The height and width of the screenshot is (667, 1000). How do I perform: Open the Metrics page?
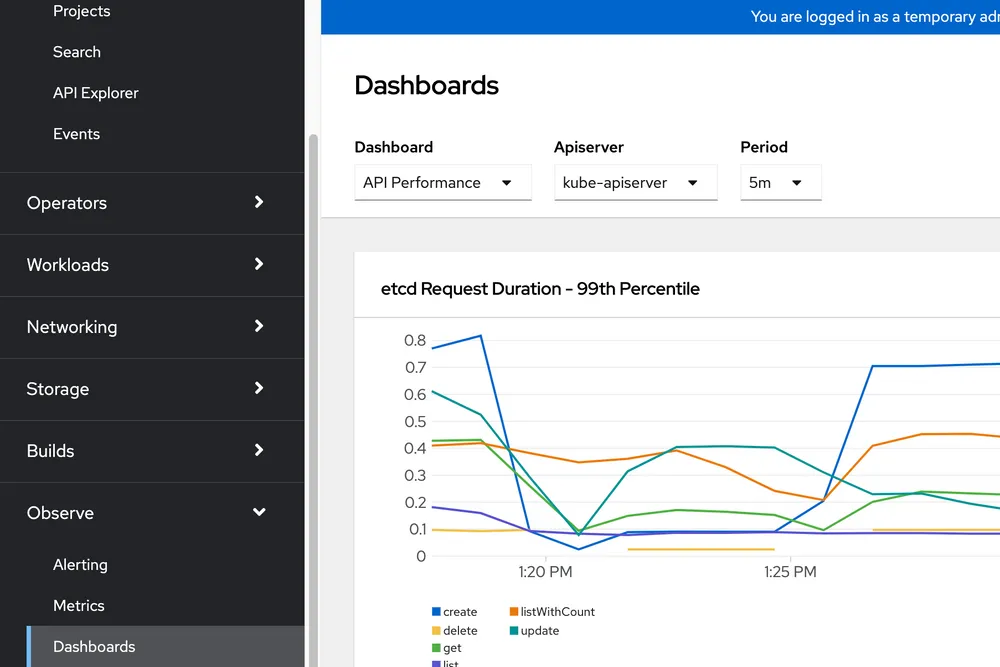tap(79, 605)
